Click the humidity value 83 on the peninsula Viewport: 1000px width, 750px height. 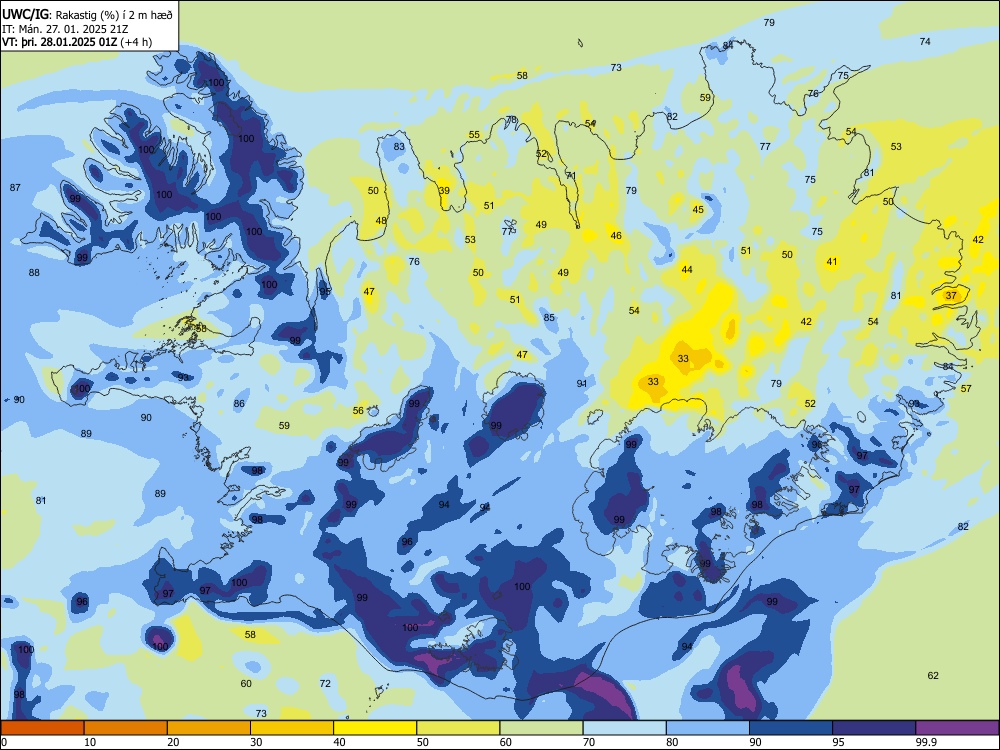[399, 146]
